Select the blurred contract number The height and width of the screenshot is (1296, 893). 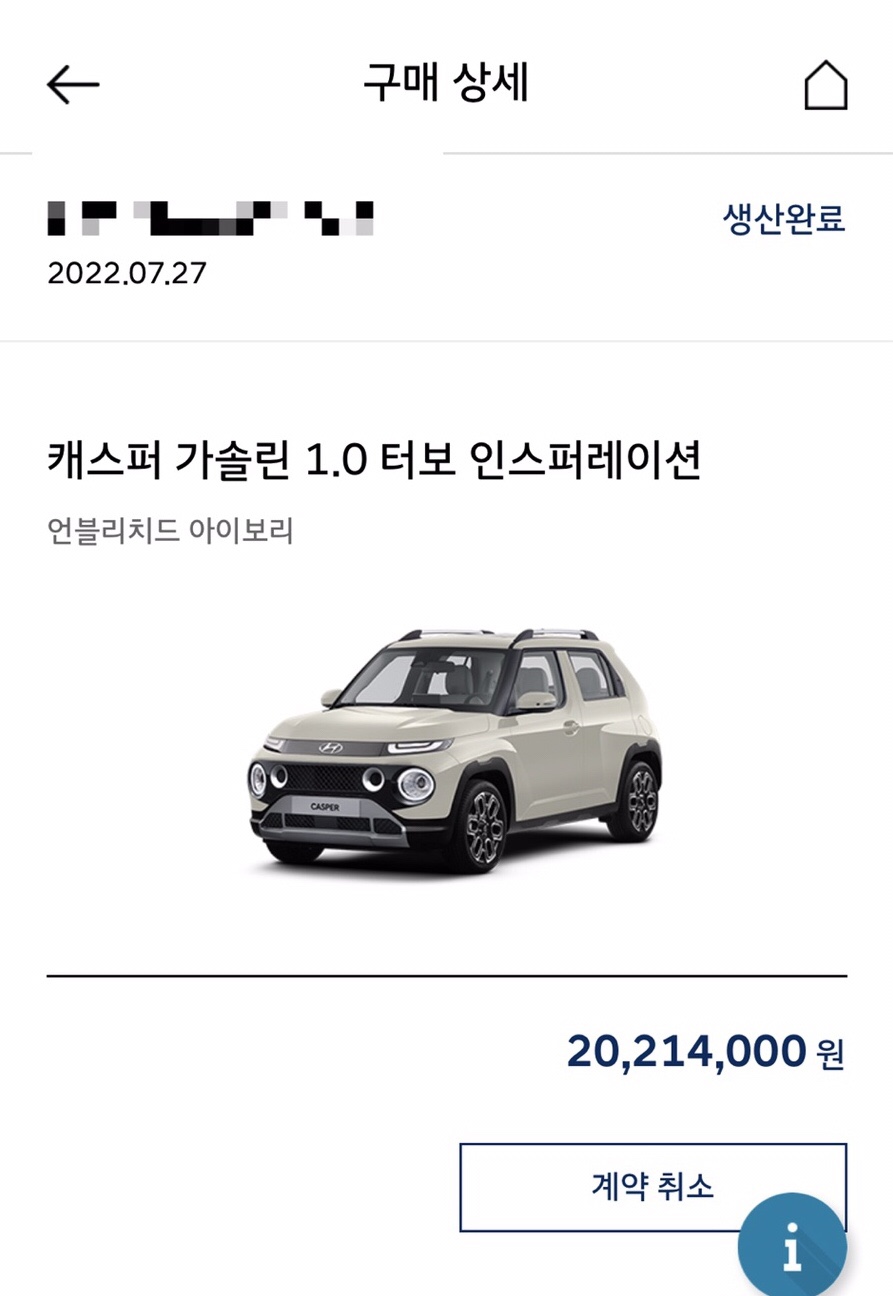210,218
